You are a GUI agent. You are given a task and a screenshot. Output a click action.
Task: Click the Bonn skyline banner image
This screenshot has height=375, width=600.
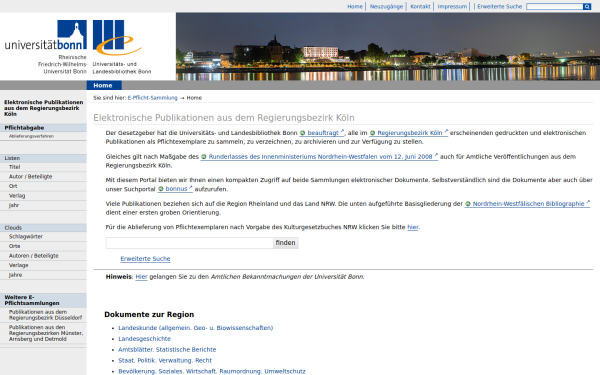pos(388,46)
